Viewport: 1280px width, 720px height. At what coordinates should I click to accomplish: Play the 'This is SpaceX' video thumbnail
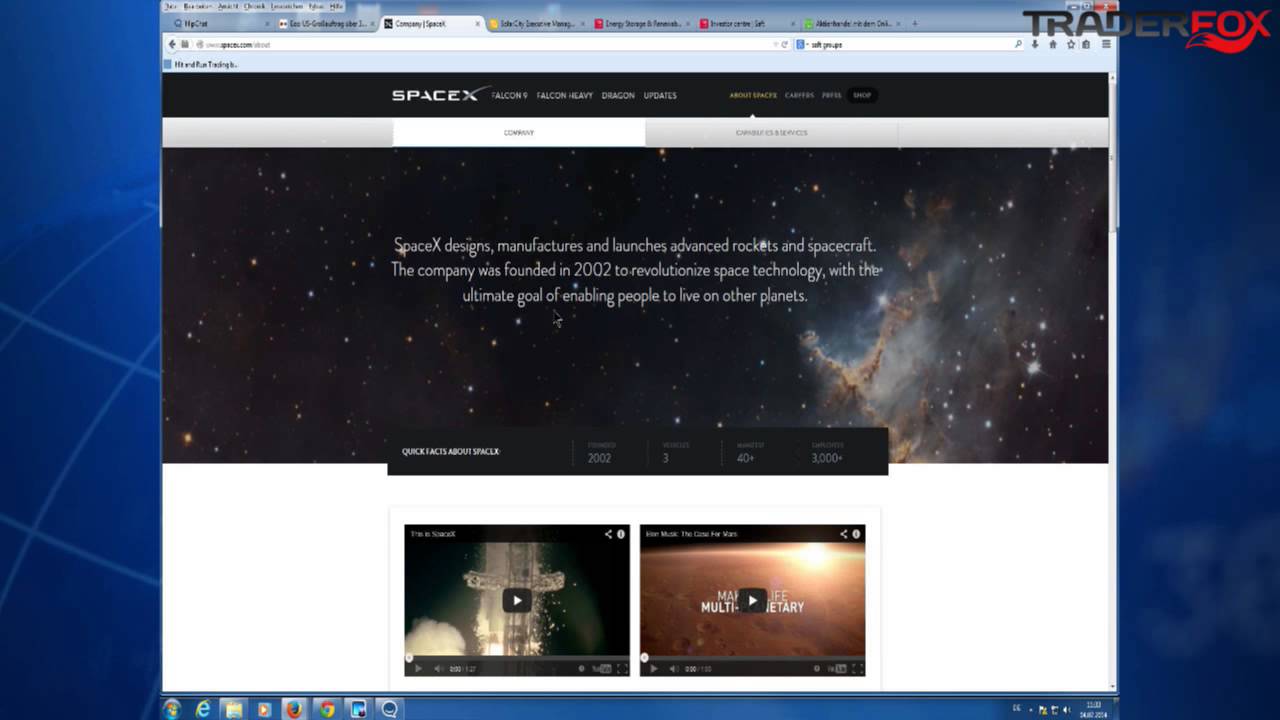[517, 601]
